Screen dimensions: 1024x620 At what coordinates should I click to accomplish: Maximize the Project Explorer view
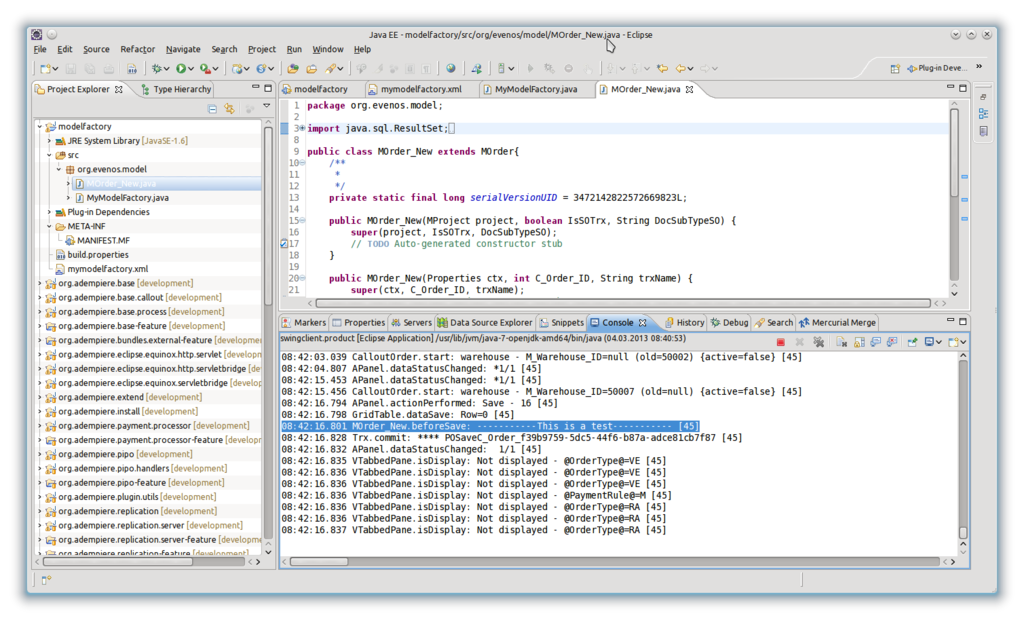266,88
